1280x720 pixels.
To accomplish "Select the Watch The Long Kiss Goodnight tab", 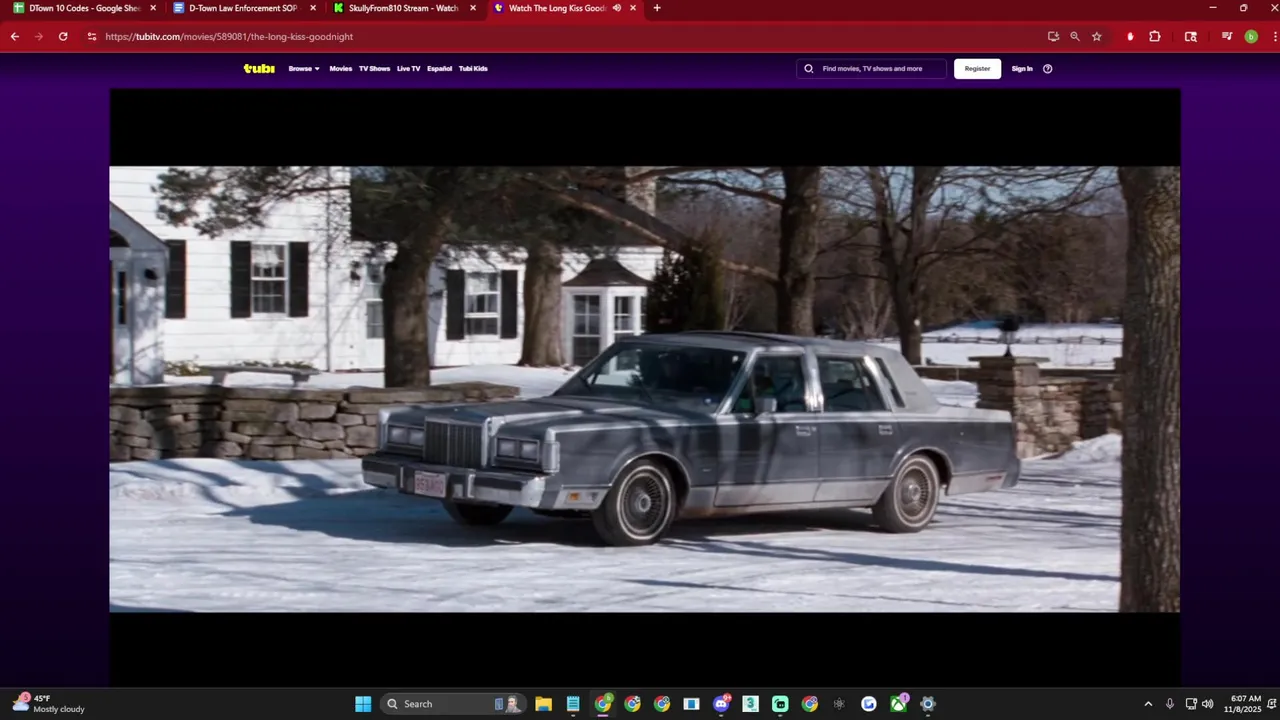I will 557,8.
